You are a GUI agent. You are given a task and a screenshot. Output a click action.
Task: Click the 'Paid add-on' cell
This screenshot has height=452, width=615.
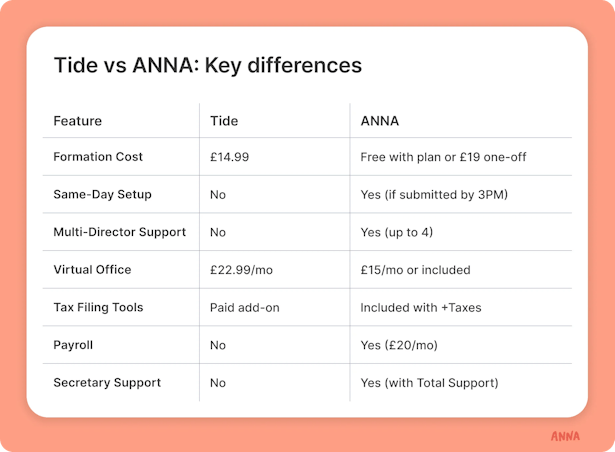click(245, 308)
